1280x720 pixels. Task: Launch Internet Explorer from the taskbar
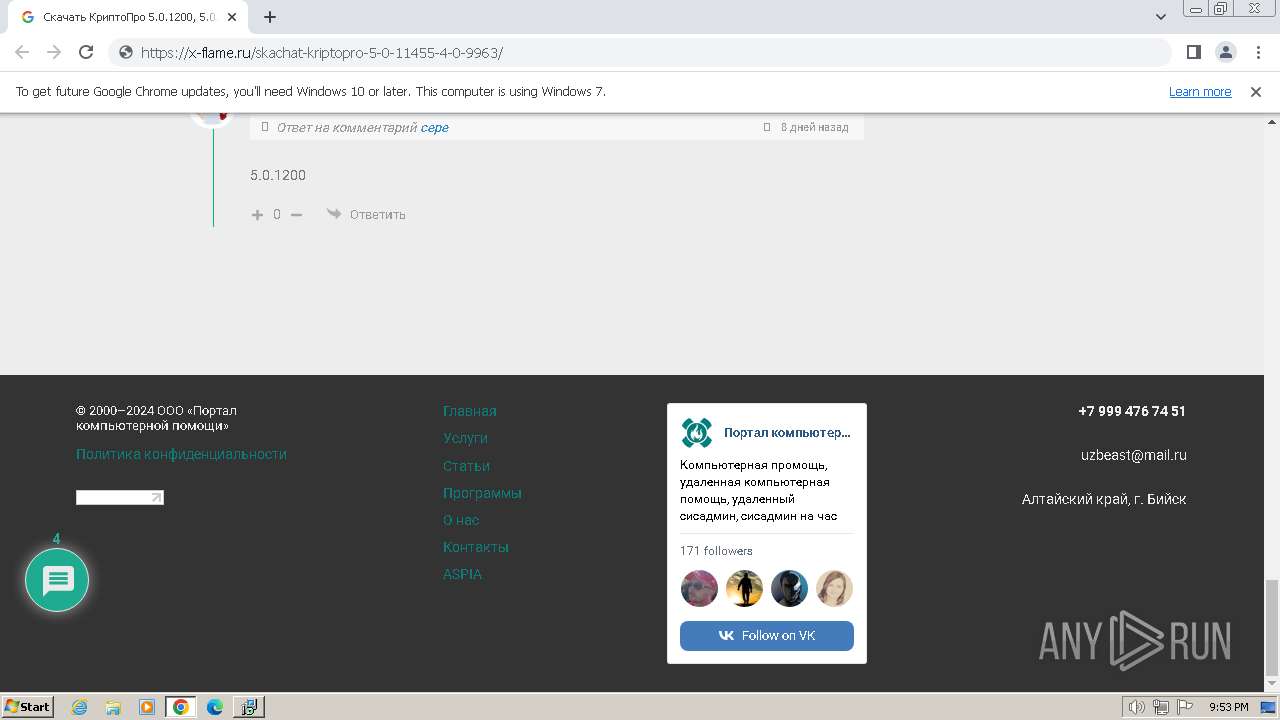tap(80, 707)
